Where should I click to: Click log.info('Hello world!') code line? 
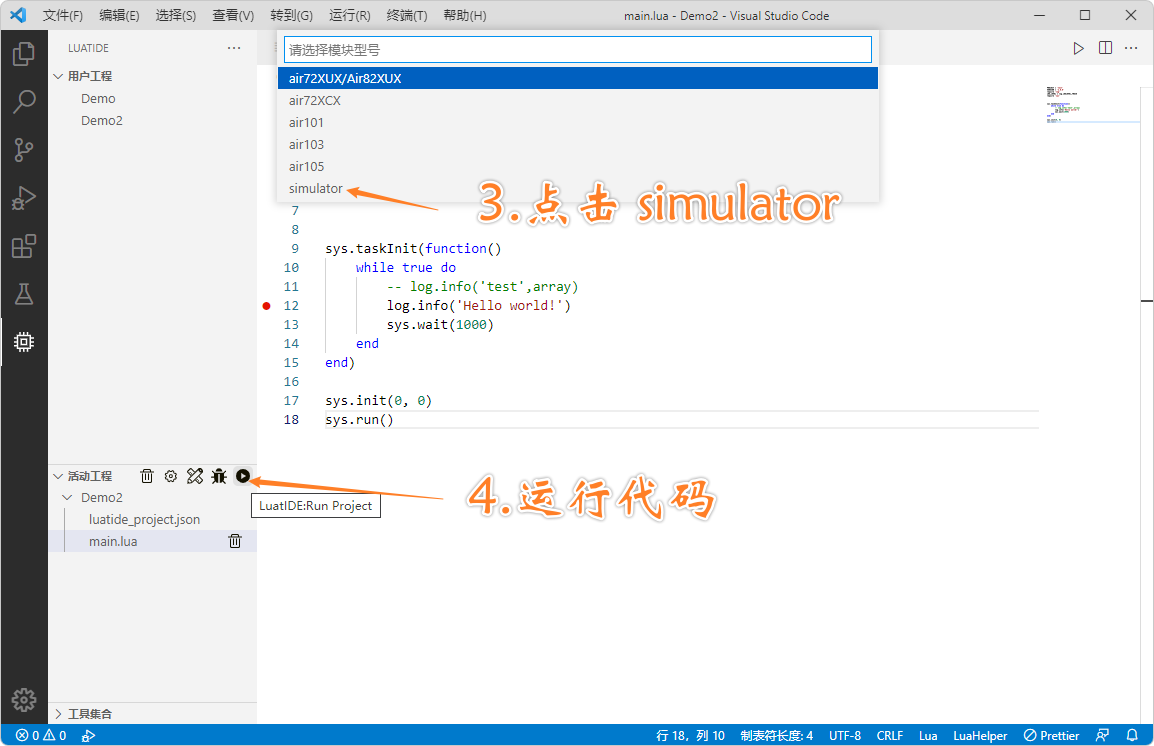click(x=478, y=305)
